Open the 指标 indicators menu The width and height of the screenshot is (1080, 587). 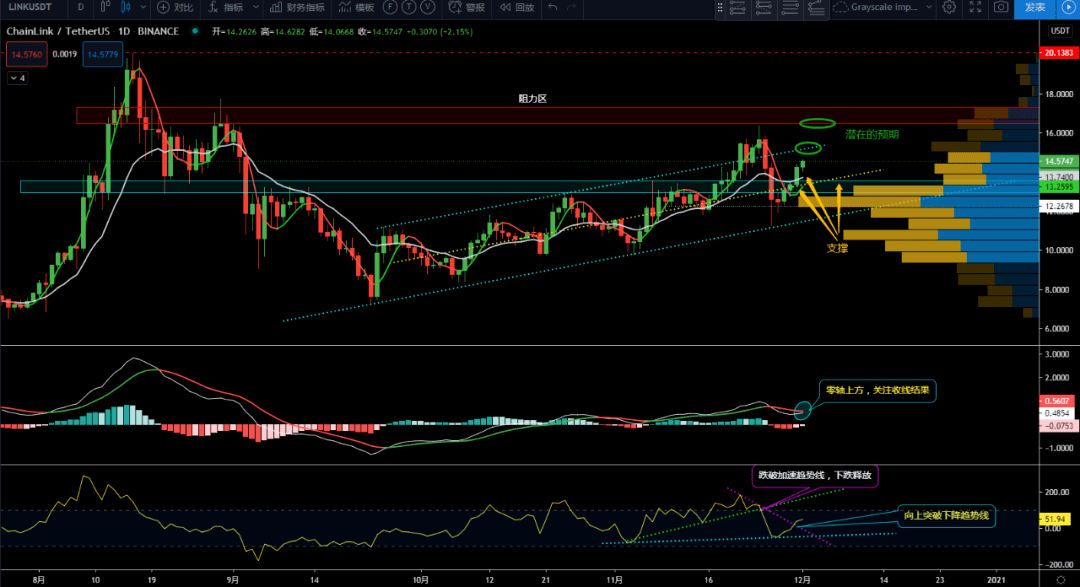pos(226,7)
